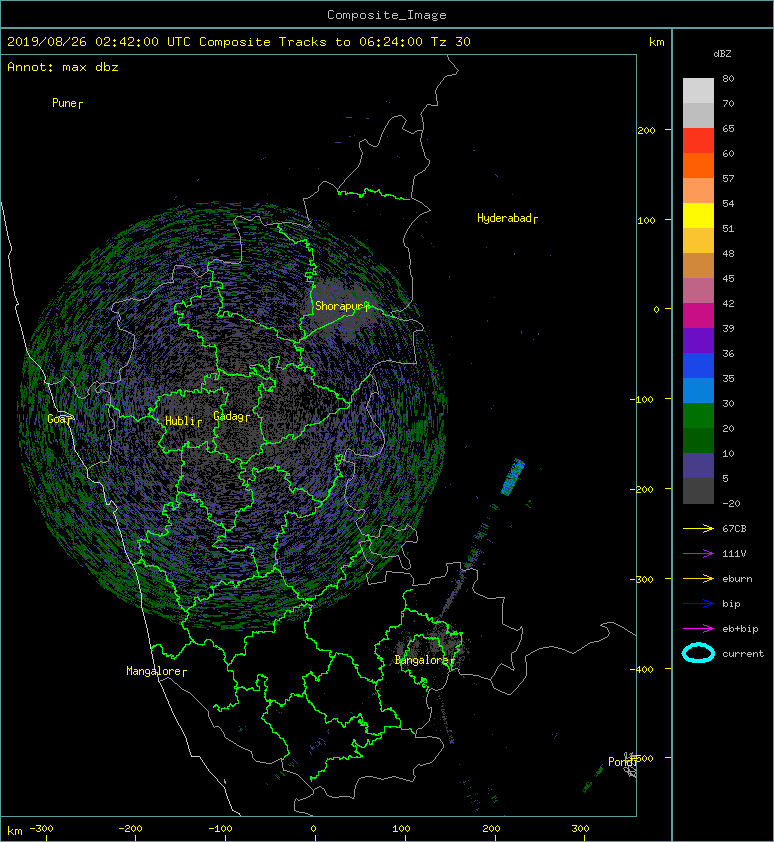Click the 67CB yellow arrow legend icon
The height and width of the screenshot is (842, 774).
(x=698, y=529)
